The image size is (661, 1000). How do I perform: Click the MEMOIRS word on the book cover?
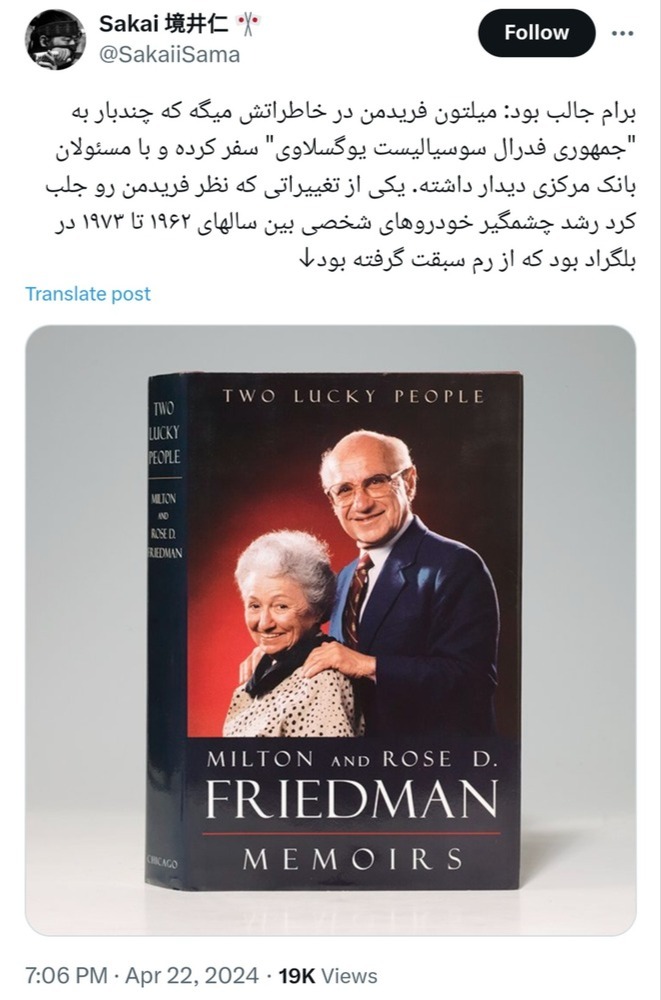[x=353, y=859]
